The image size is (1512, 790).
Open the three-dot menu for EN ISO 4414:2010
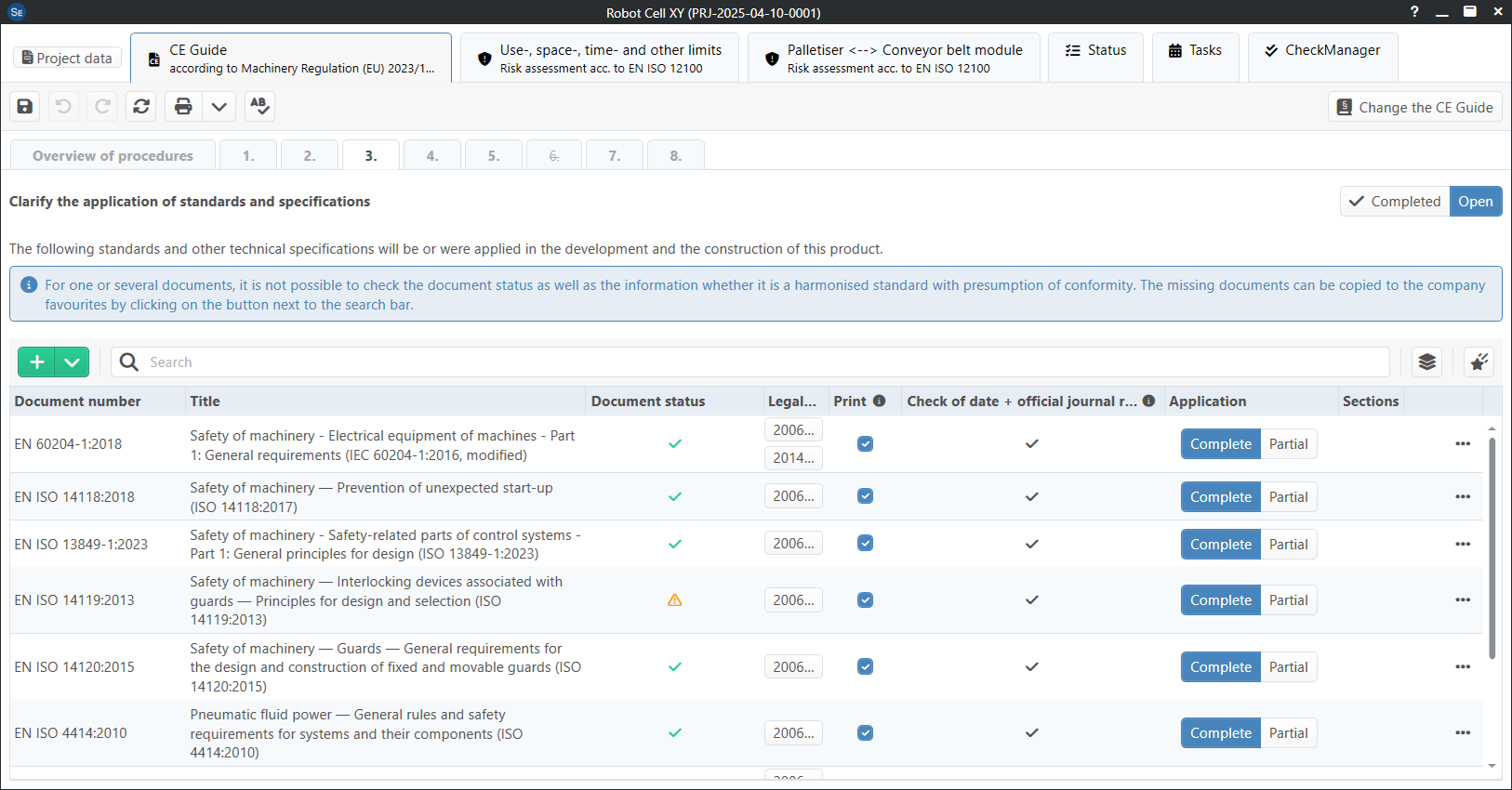[x=1463, y=733]
